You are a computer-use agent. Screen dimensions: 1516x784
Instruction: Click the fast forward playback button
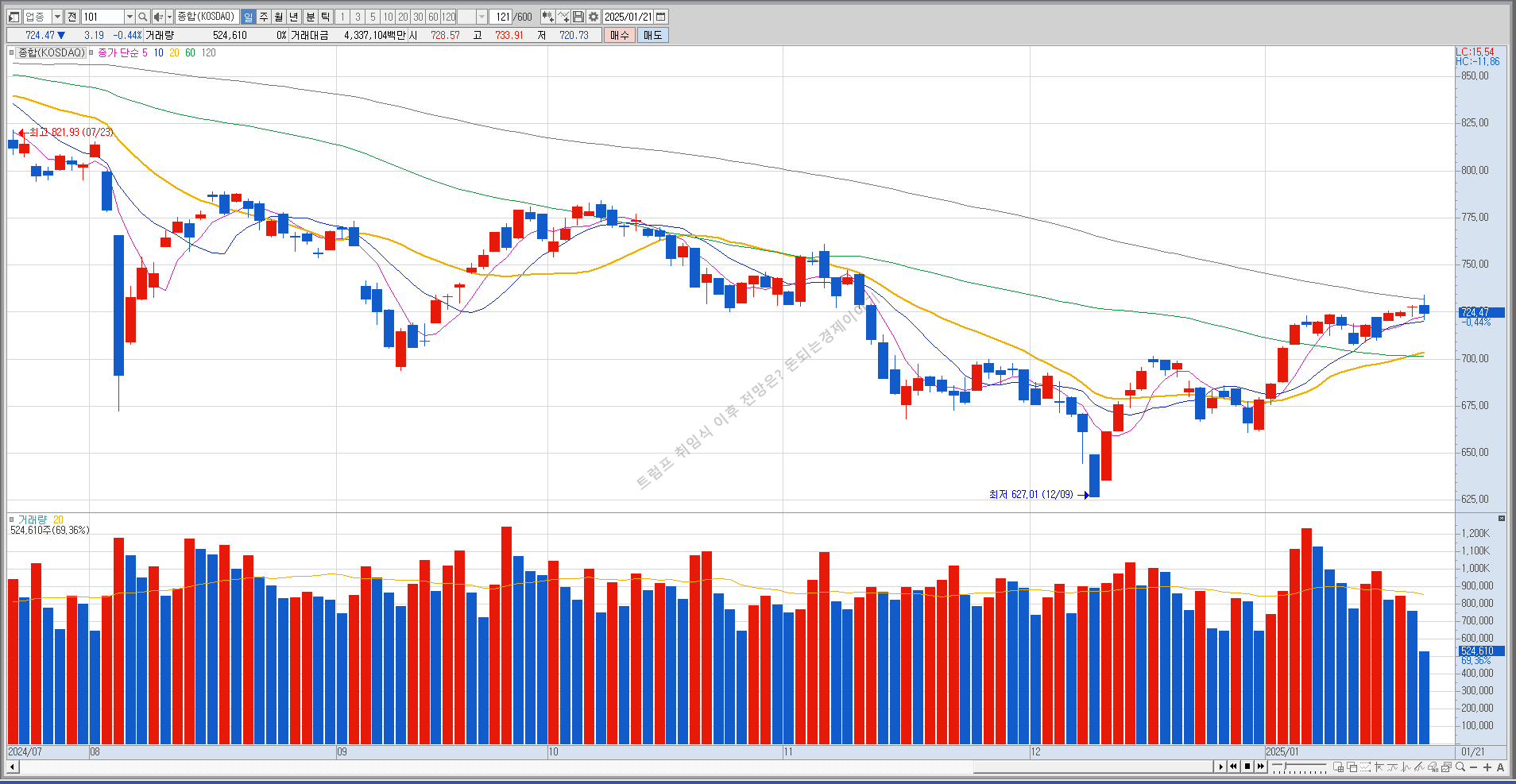click(1261, 767)
